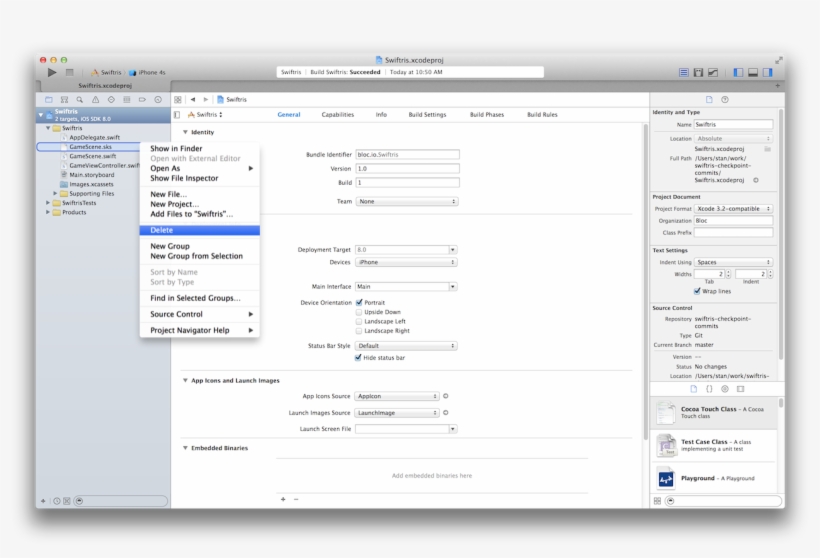
Task: Open the Issue navigator warning icon
Action: coord(95,99)
